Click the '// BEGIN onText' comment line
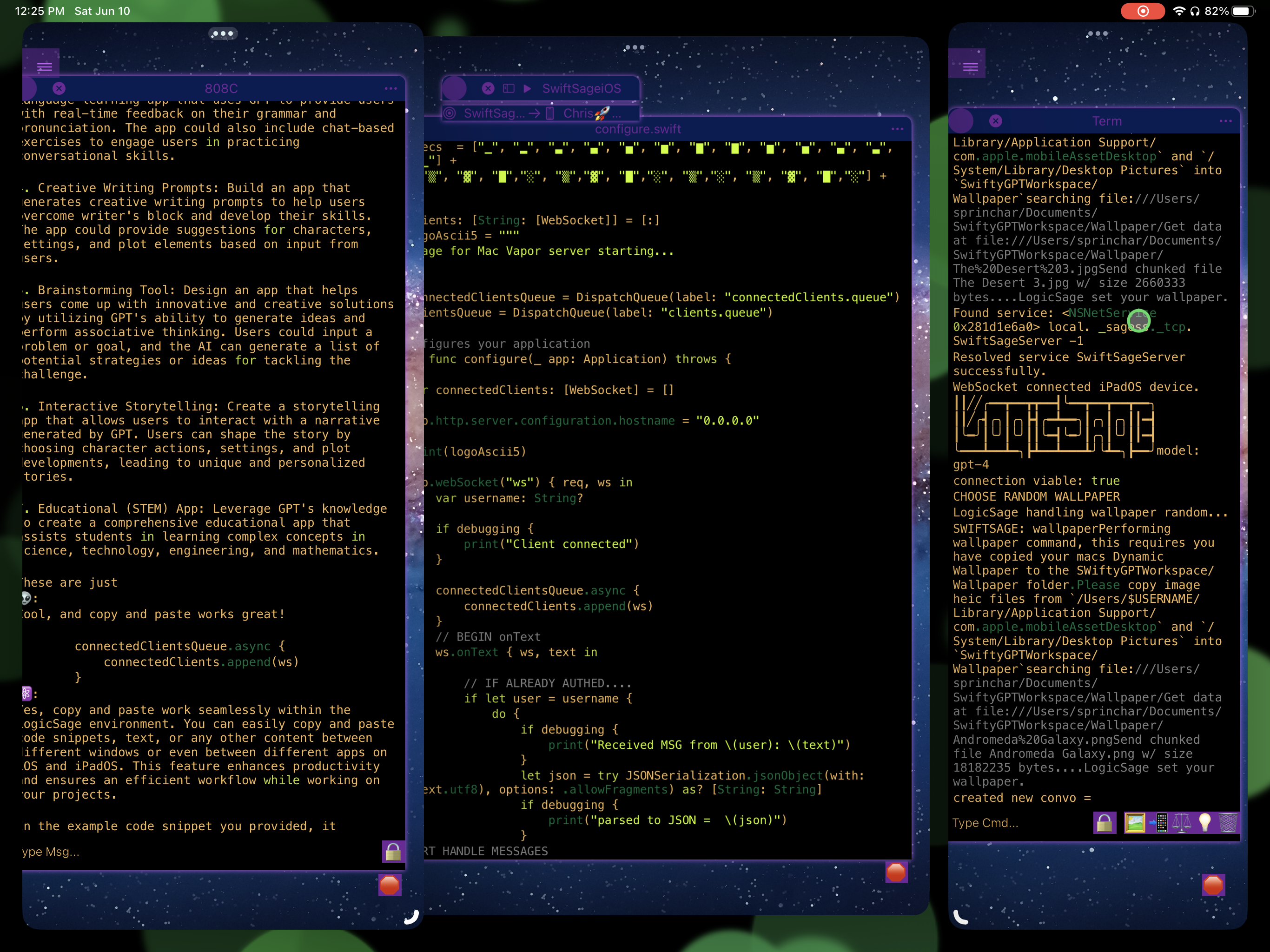 coord(488,637)
